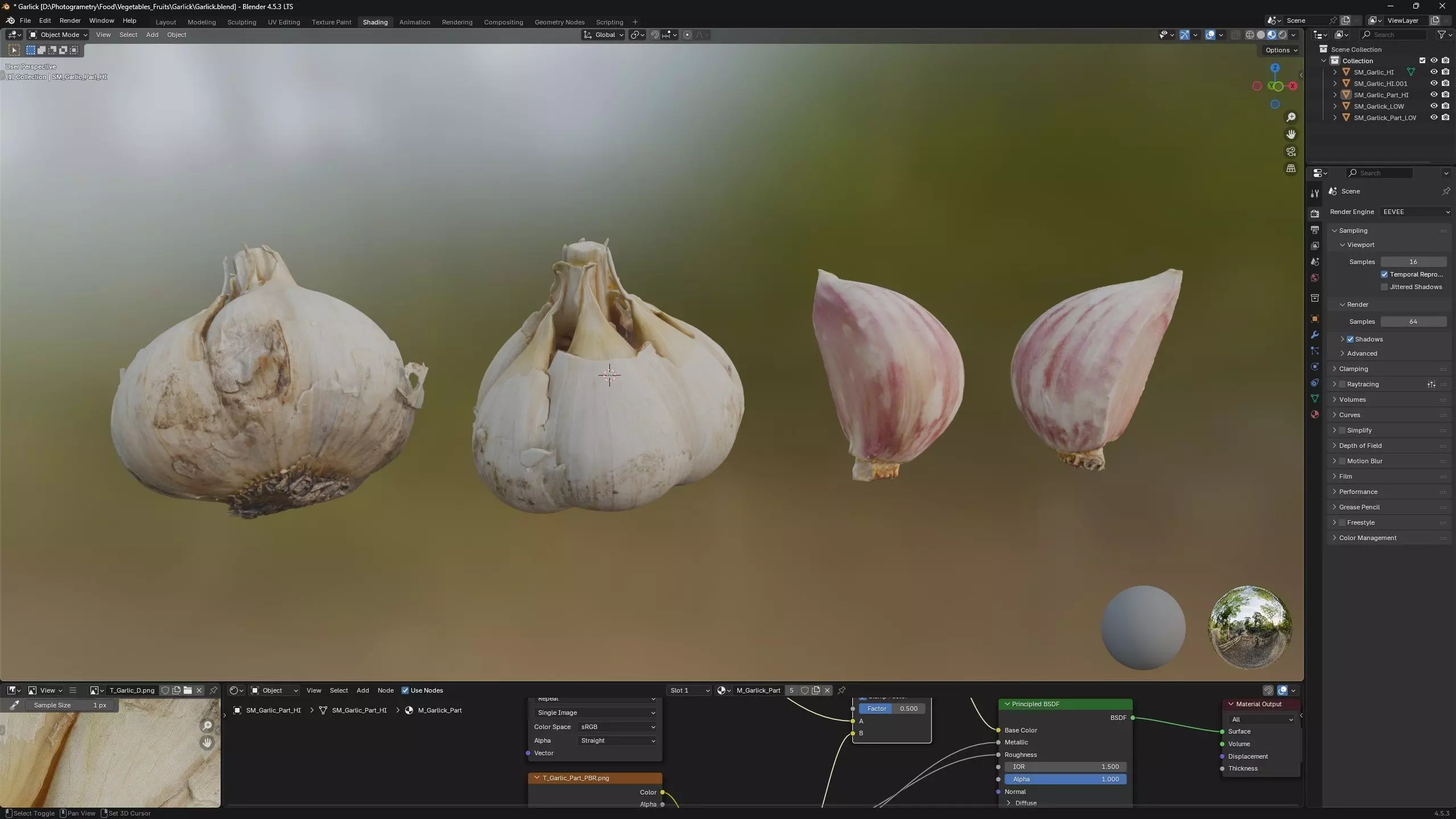The width and height of the screenshot is (1456, 819).
Task: Toggle Temporal Reprojection checkbox
Action: click(x=1384, y=274)
